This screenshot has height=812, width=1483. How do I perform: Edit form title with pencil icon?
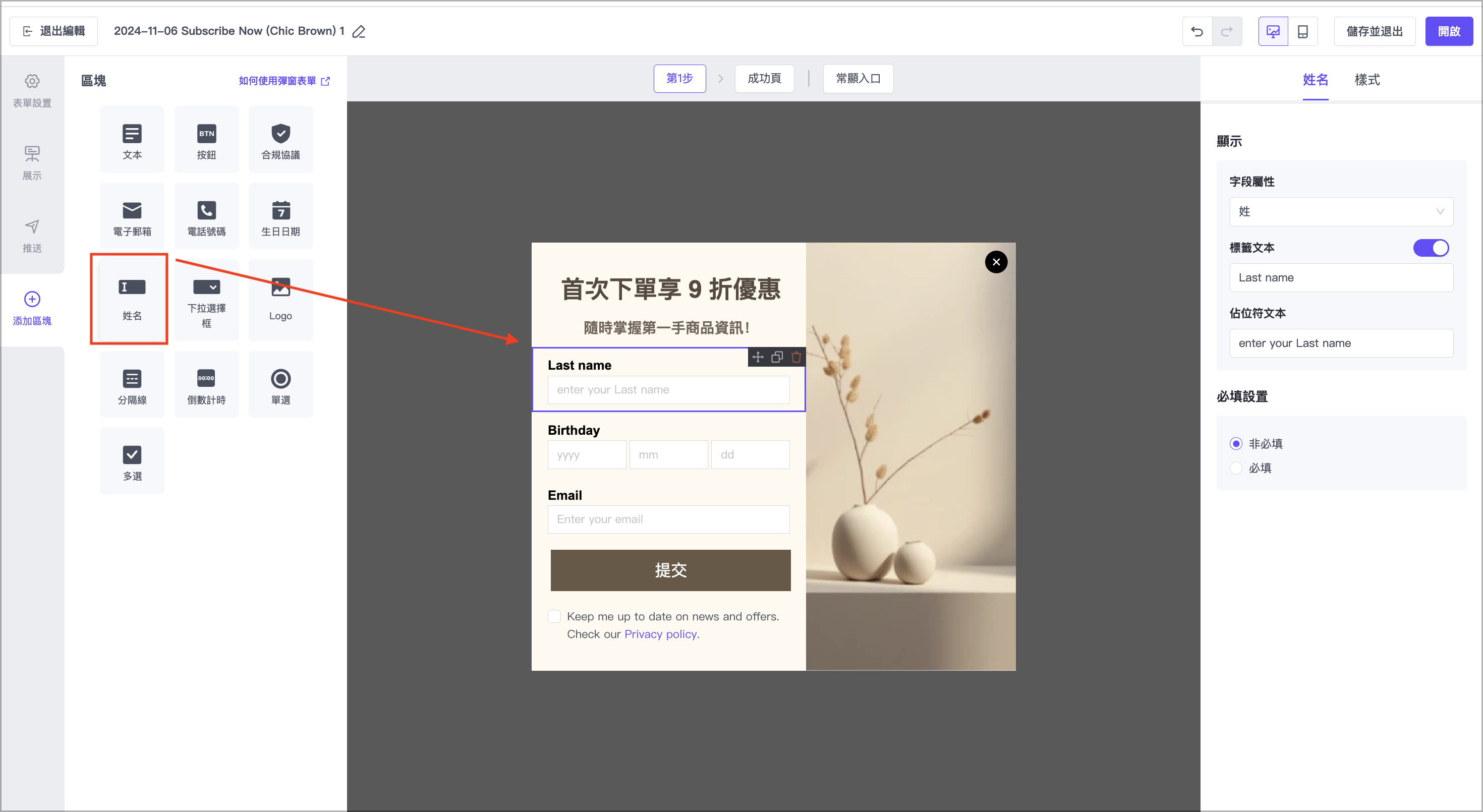(x=359, y=32)
